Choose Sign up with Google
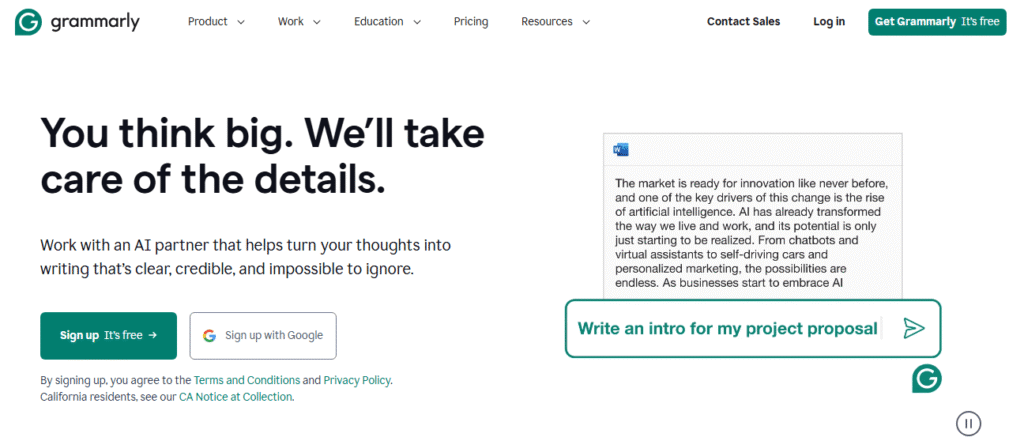Screen dimensions: 1024x441 click(263, 336)
